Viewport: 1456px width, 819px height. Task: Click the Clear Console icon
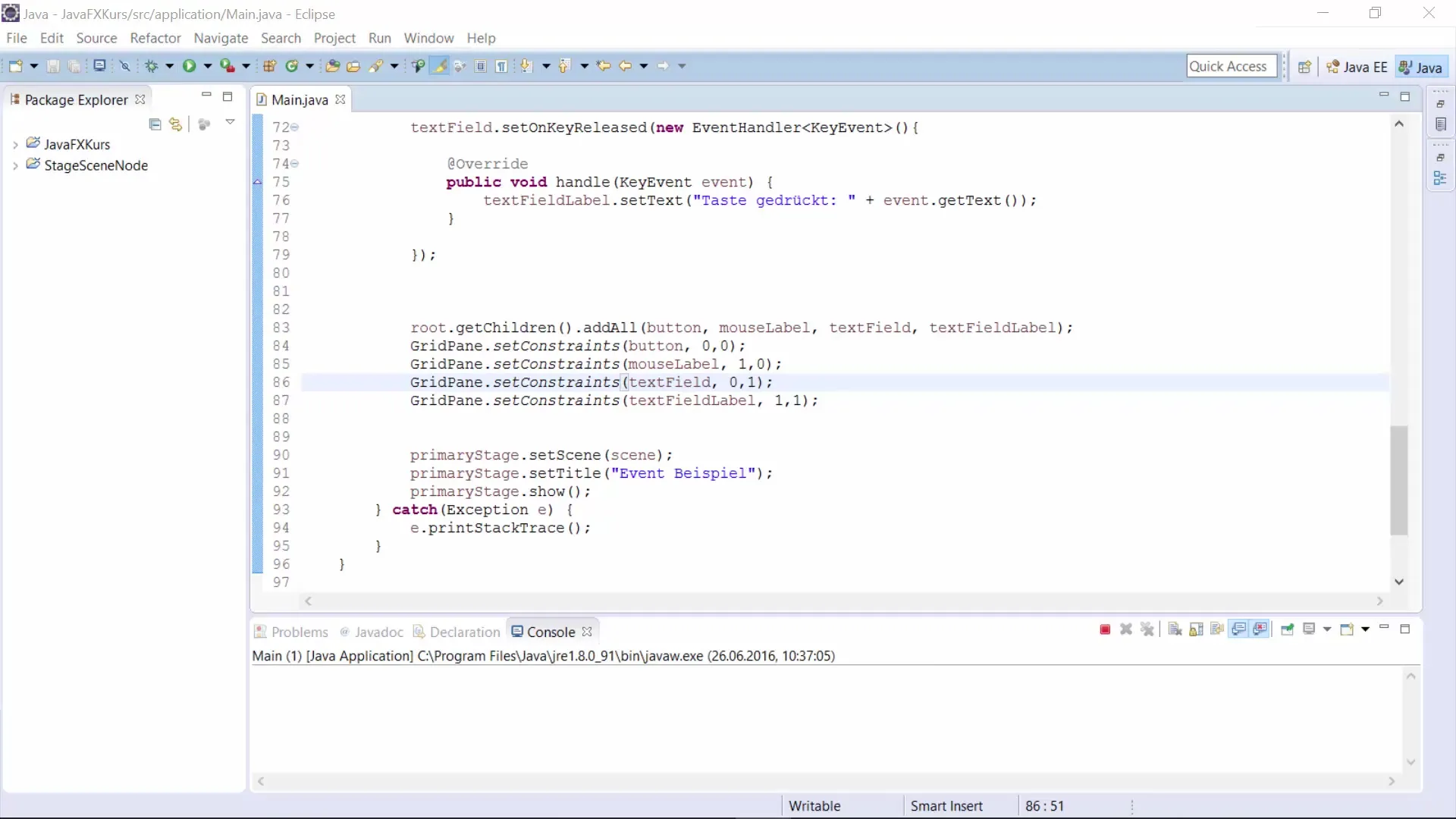[x=1175, y=629]
